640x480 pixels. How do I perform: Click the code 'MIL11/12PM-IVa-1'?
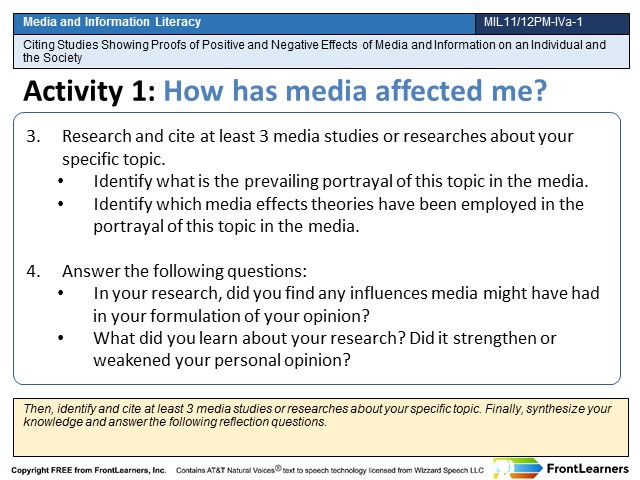(533, 22)
